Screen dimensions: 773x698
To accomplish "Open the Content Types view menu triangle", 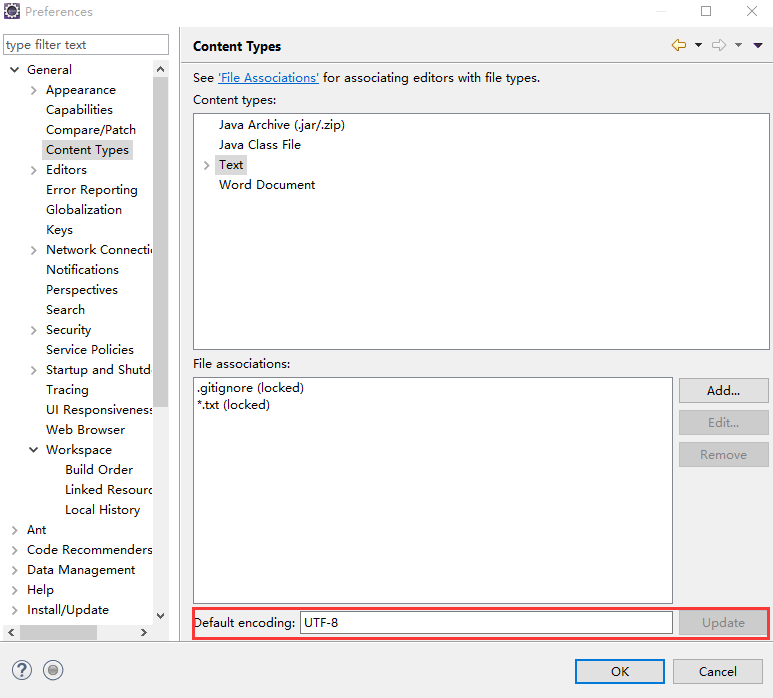I will [758, 45].
